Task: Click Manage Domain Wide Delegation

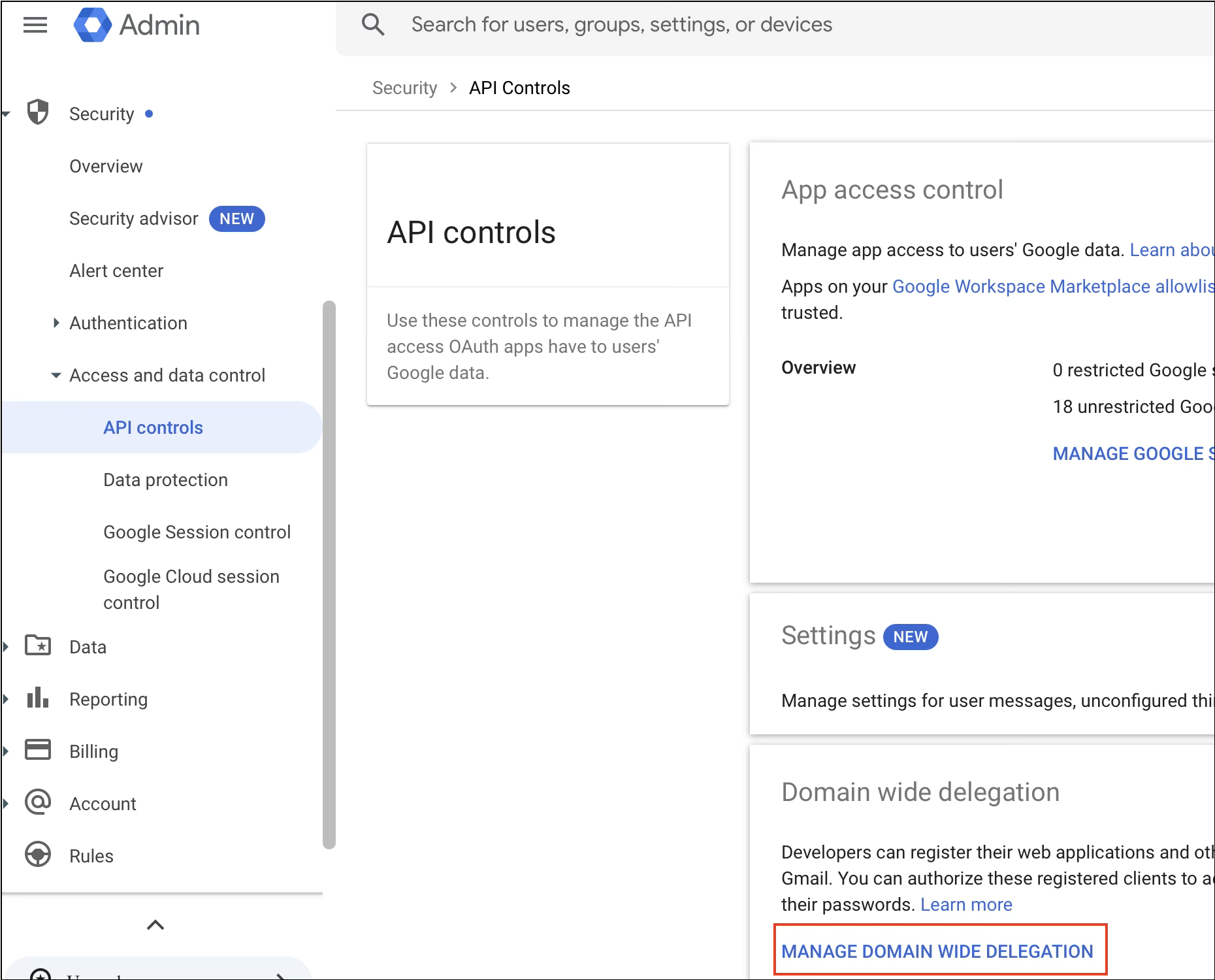Action: (937, 951)
